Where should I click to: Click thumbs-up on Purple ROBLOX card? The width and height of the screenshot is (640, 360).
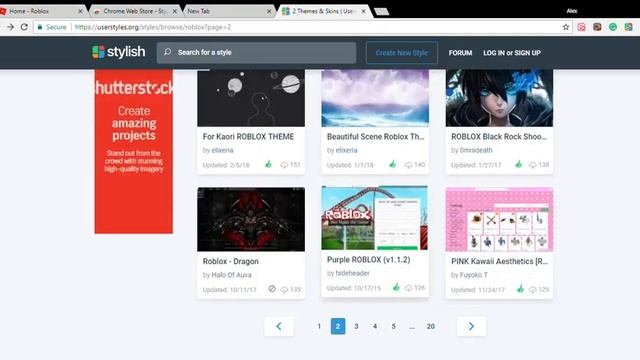point(396,287)
